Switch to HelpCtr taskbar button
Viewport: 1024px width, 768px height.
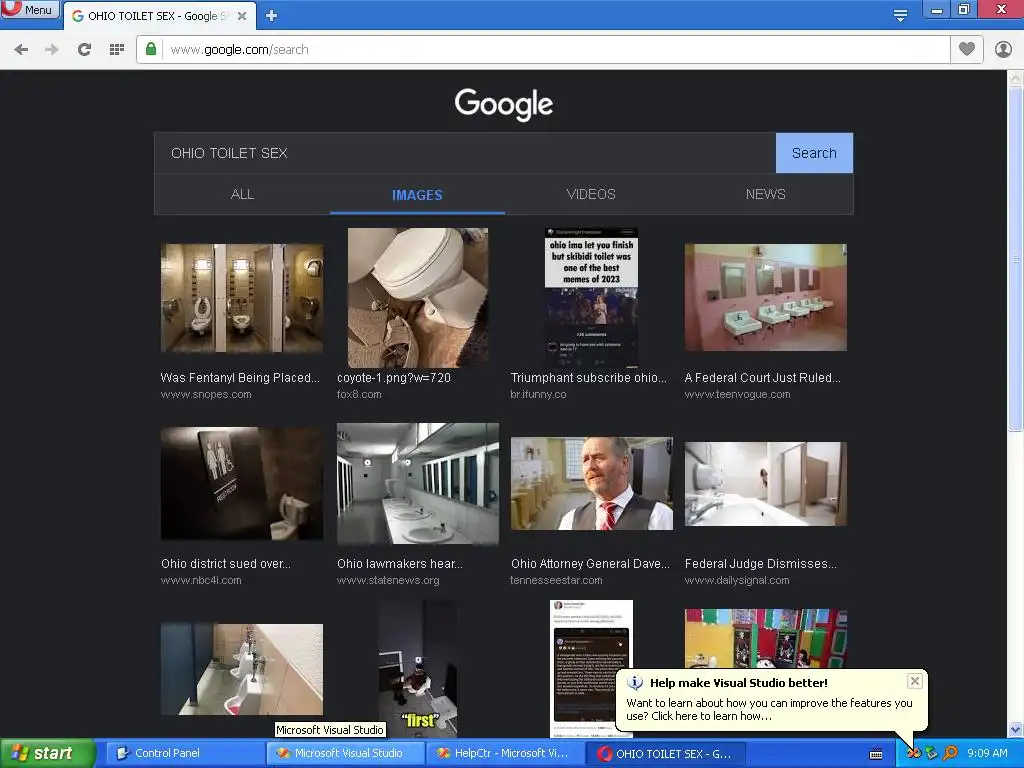(505, 754)
